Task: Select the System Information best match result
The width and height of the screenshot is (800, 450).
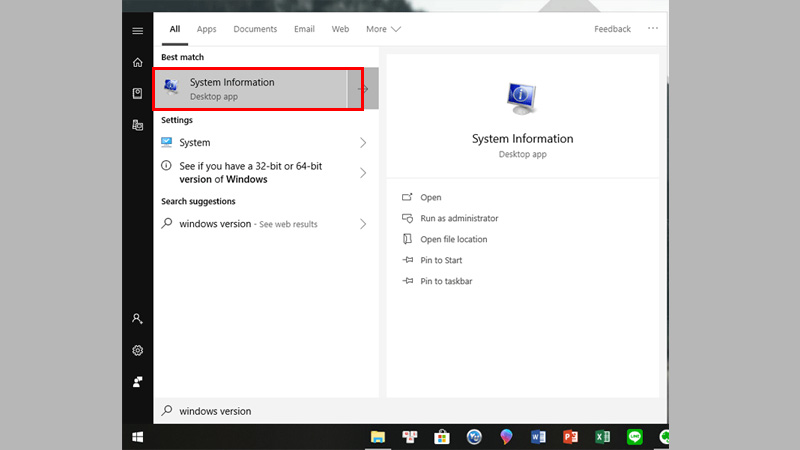Action: [x=251, y=89]
